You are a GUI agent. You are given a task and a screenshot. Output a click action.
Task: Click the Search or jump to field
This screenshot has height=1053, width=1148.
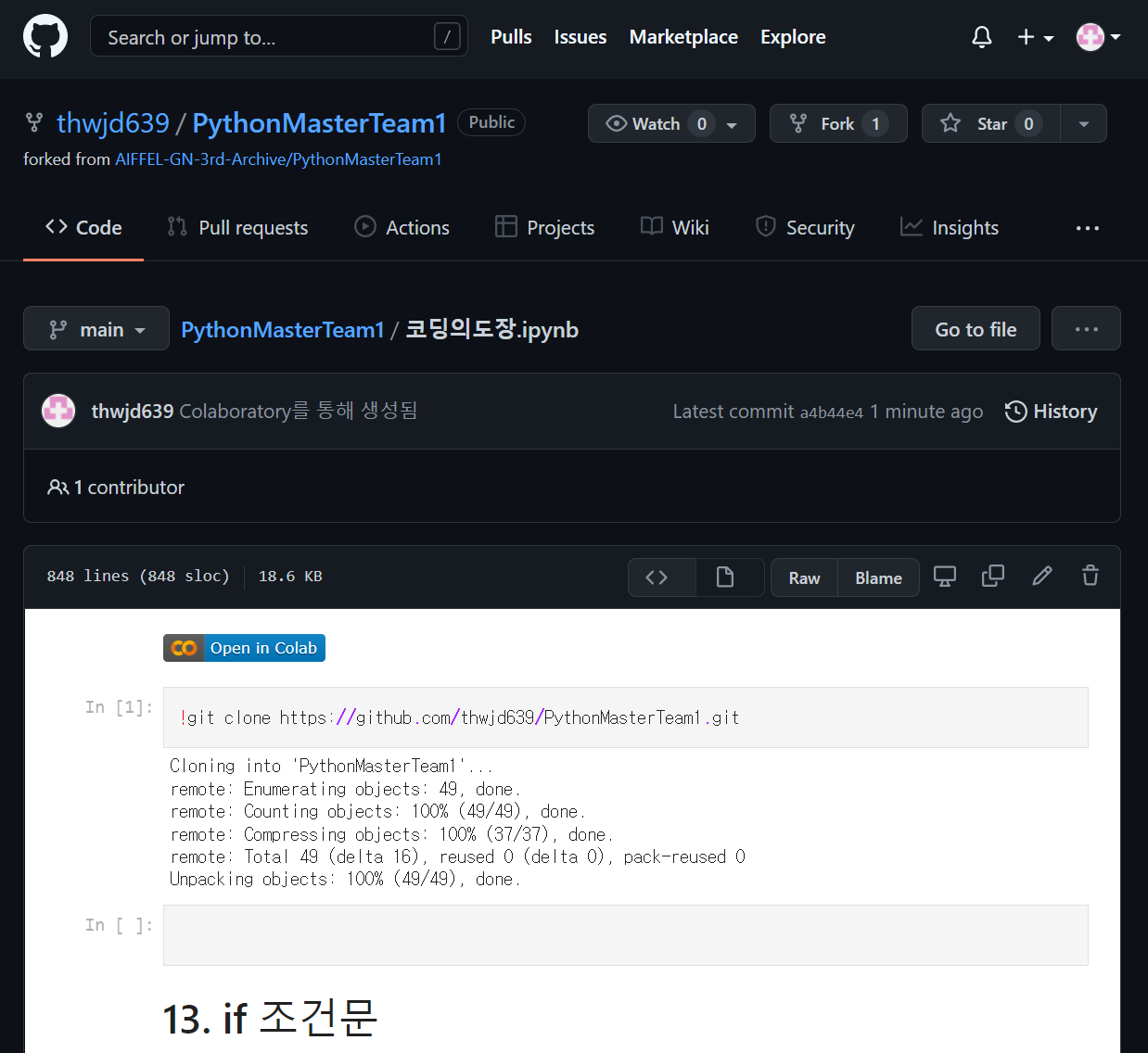pyautogui.click(x=278, y=36)
